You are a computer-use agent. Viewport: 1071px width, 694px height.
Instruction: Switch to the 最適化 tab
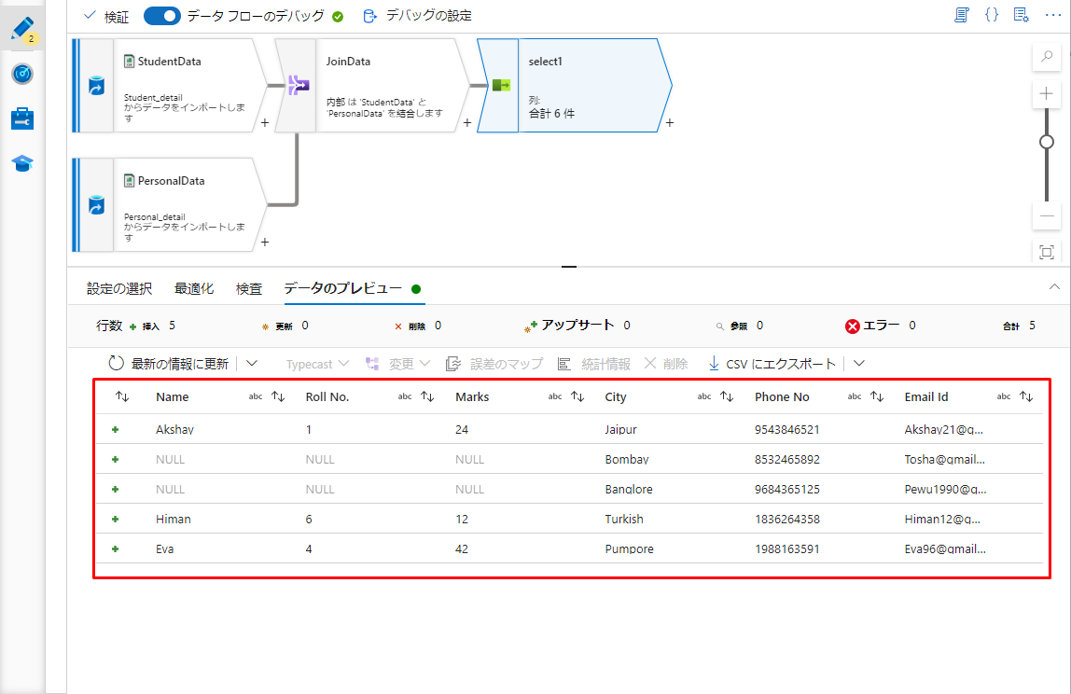point(194,289)
